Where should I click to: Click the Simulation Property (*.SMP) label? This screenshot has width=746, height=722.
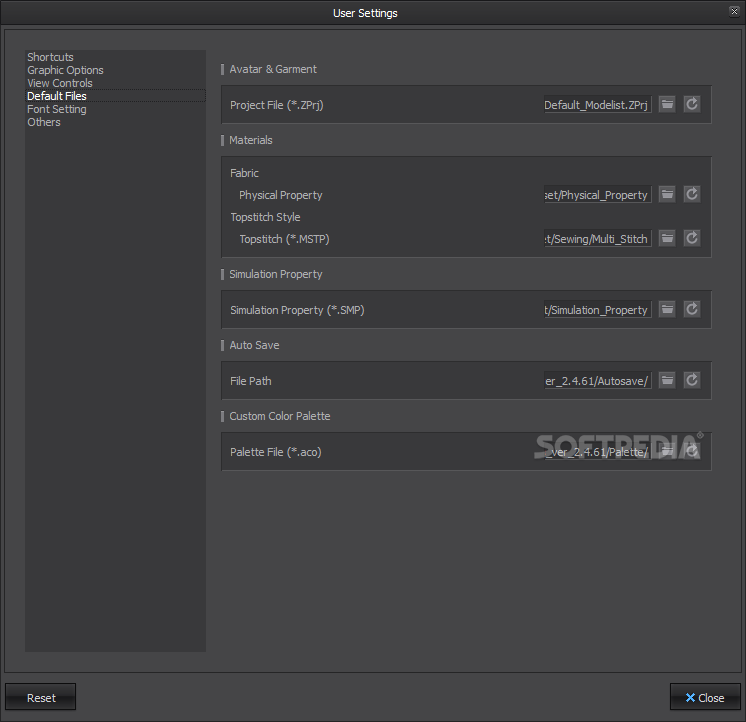(x=297, y=310)
